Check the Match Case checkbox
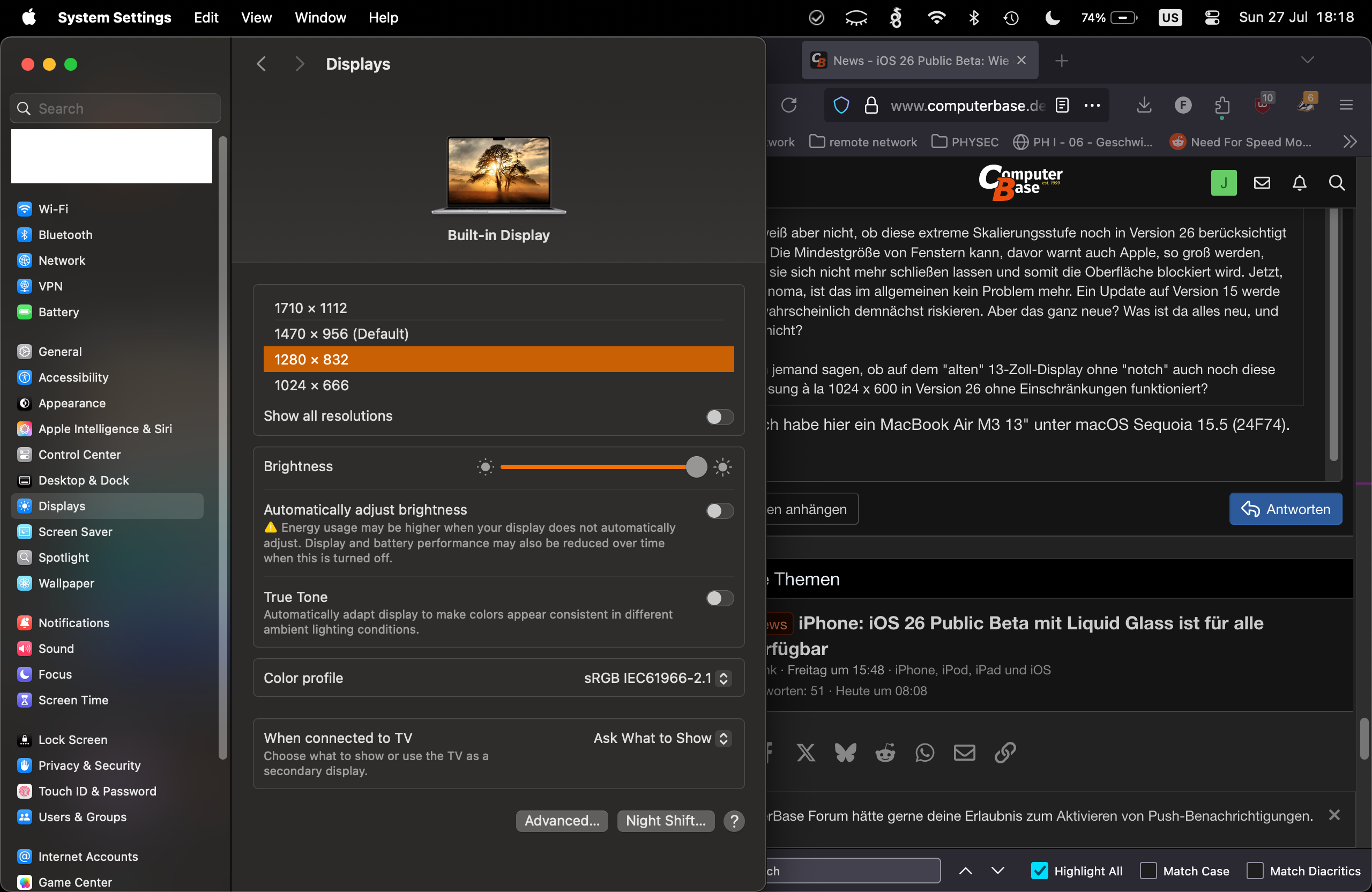The height and width of the screenshot is (892, 1372). (1148, 871)
